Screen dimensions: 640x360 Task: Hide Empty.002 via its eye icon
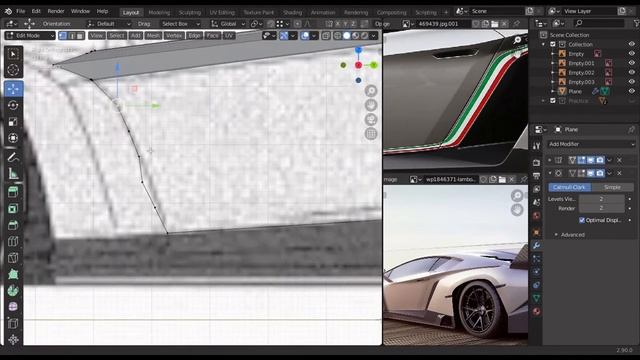coord(631,72)
